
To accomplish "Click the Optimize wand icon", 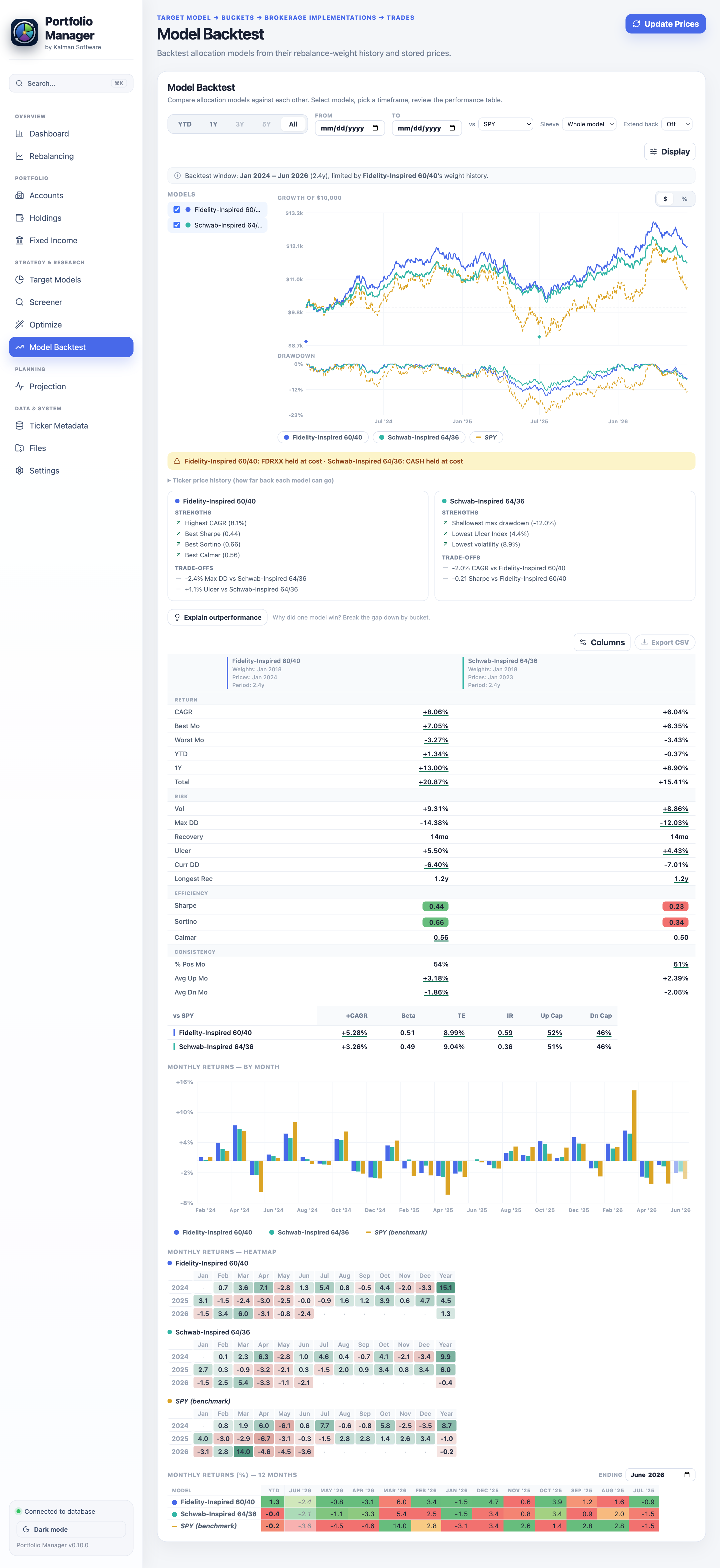I will click(x=19, y=325).
